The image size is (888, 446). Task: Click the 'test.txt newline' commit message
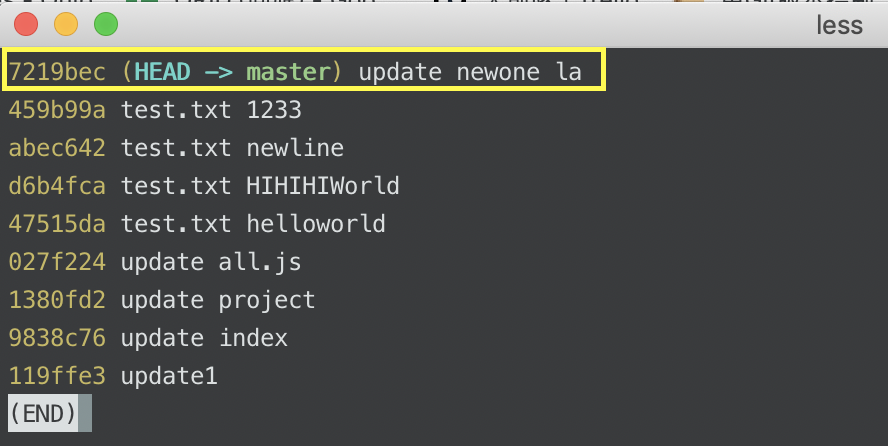(x=232, y=148)
